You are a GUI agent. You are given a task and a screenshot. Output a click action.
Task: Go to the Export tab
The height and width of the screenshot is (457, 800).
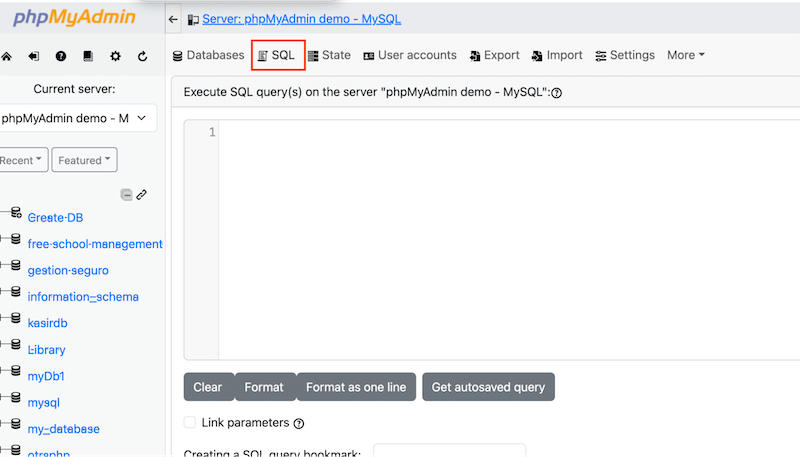click(x=494, y=55)
